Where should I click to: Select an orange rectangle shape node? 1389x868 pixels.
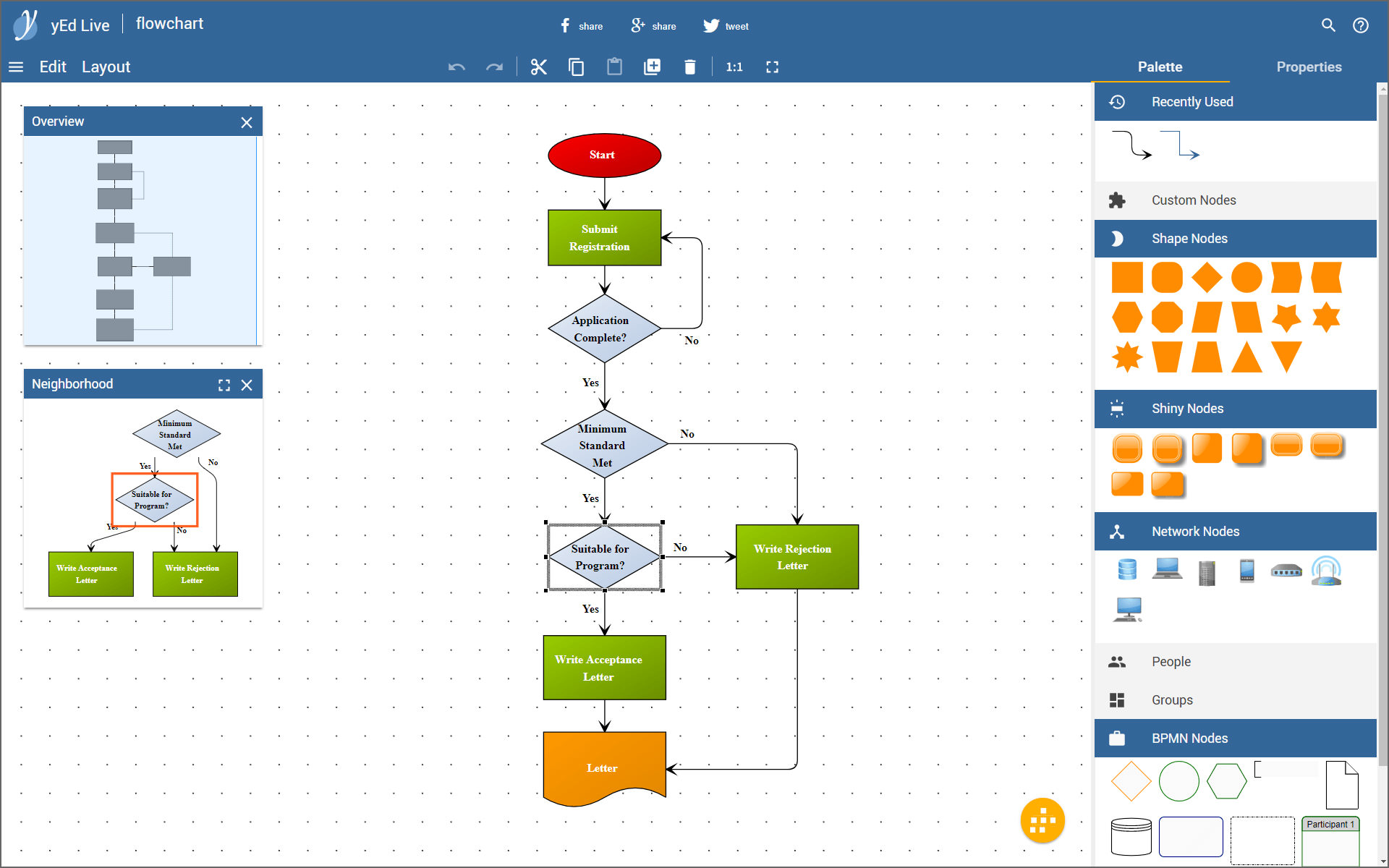pos(1127,278)
